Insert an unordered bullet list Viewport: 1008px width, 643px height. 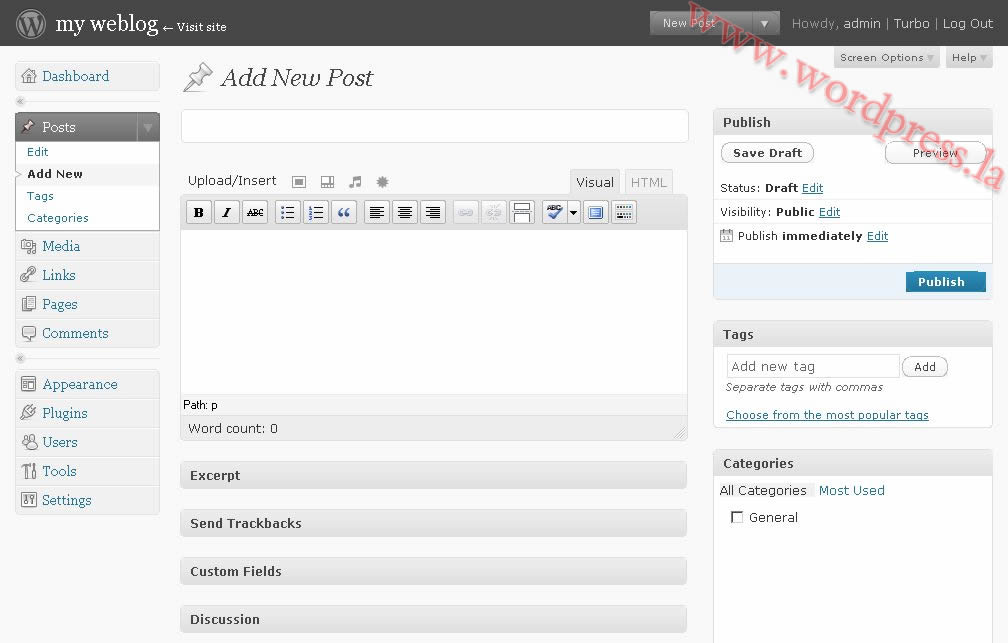[287, 212]
